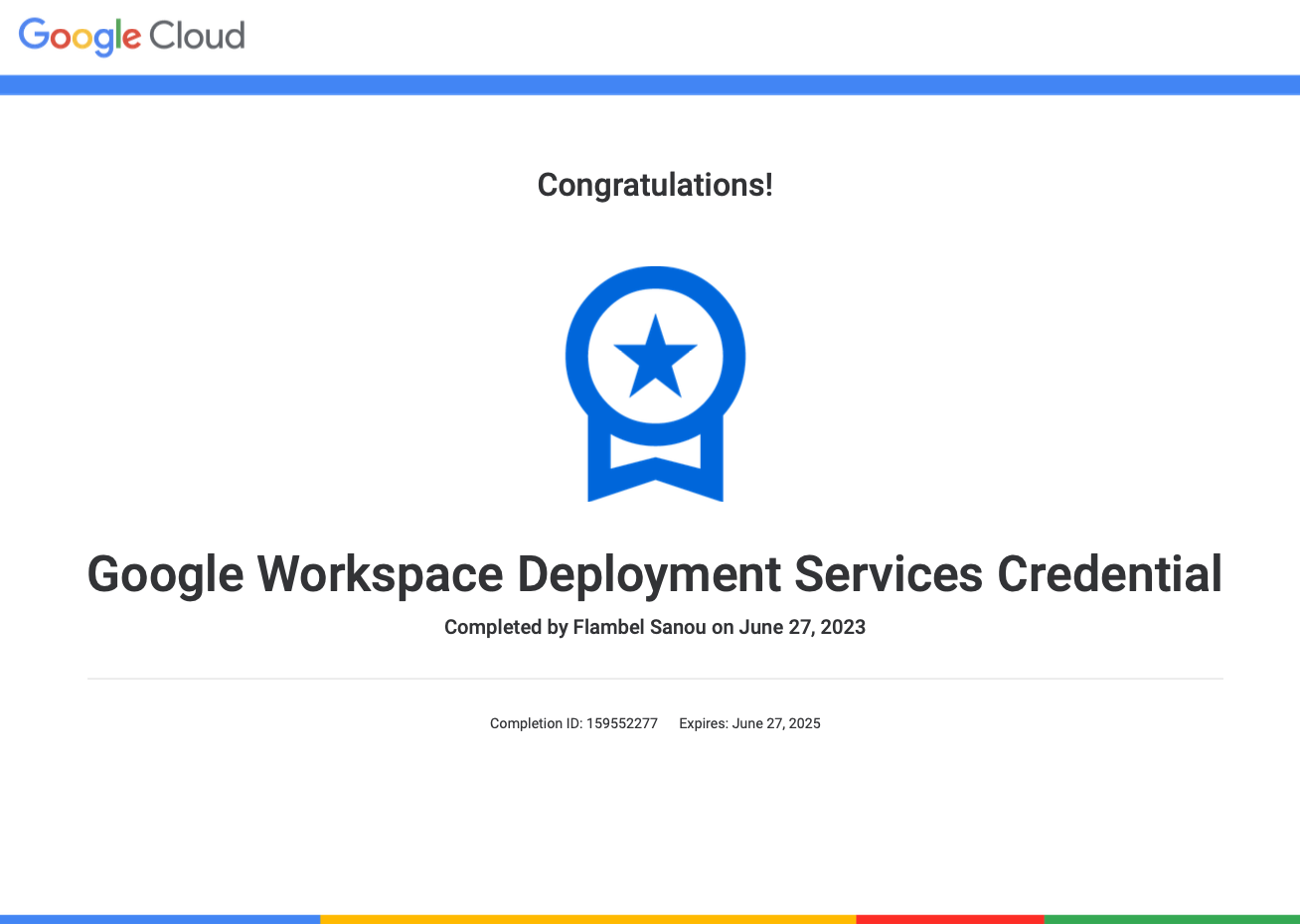Screen dimensions: 1300x924
Task: Click the red segment of the bottom stripe
Action: pyautogui.click(x=949, y=919)
